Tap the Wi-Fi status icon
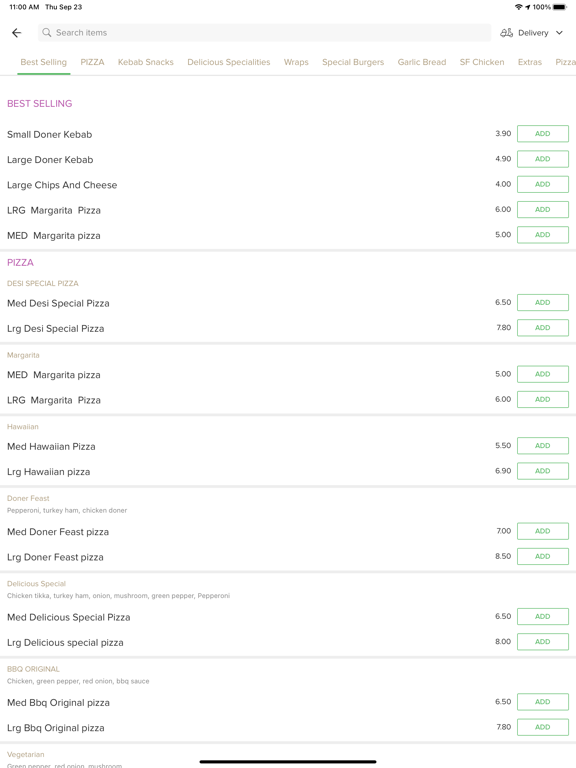The height and width of the screenshot is (768, 576). [519, 7]
